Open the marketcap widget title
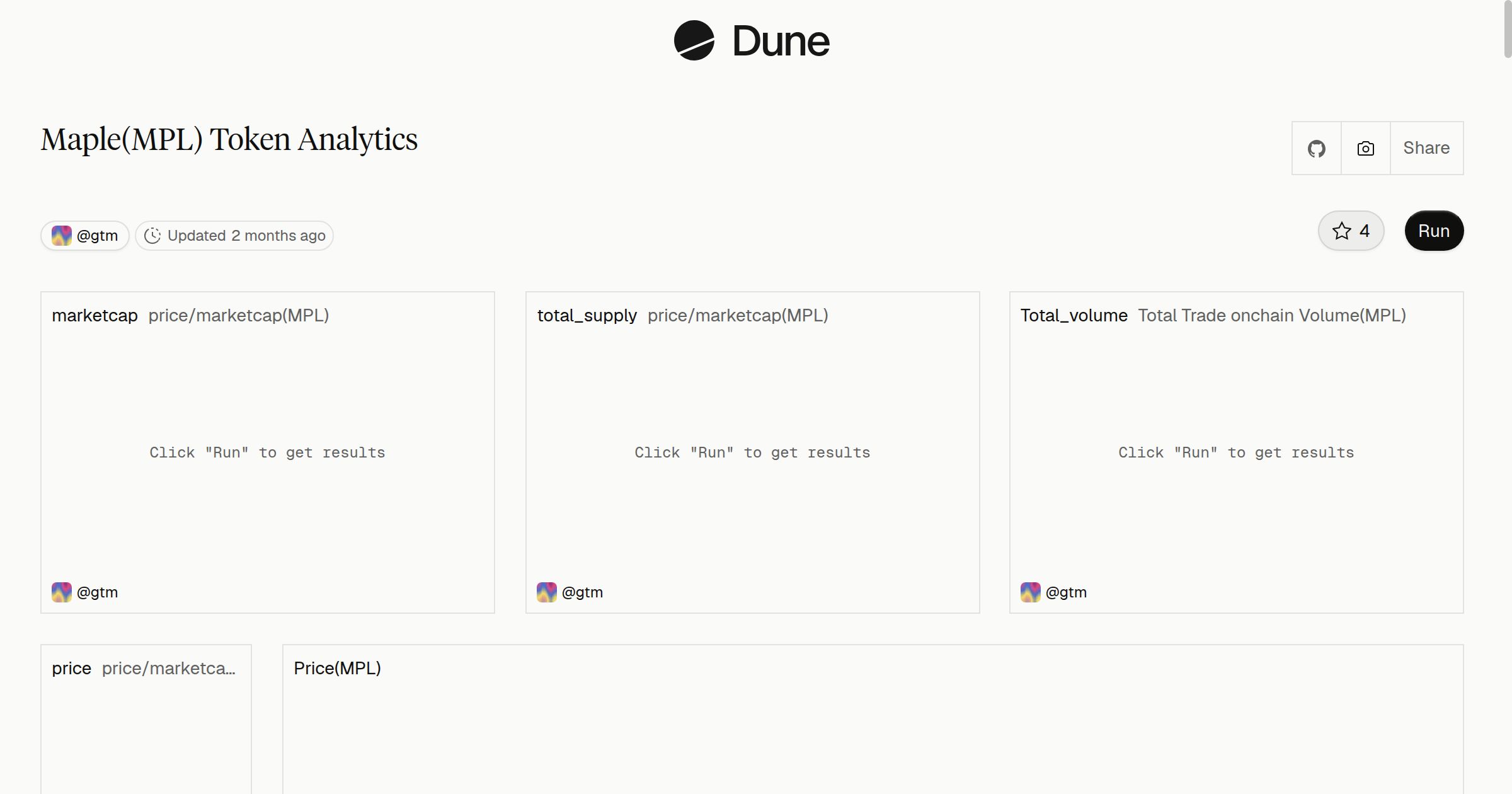The height and width of the screenshot is (794, 1512). (x=94, y=315)
